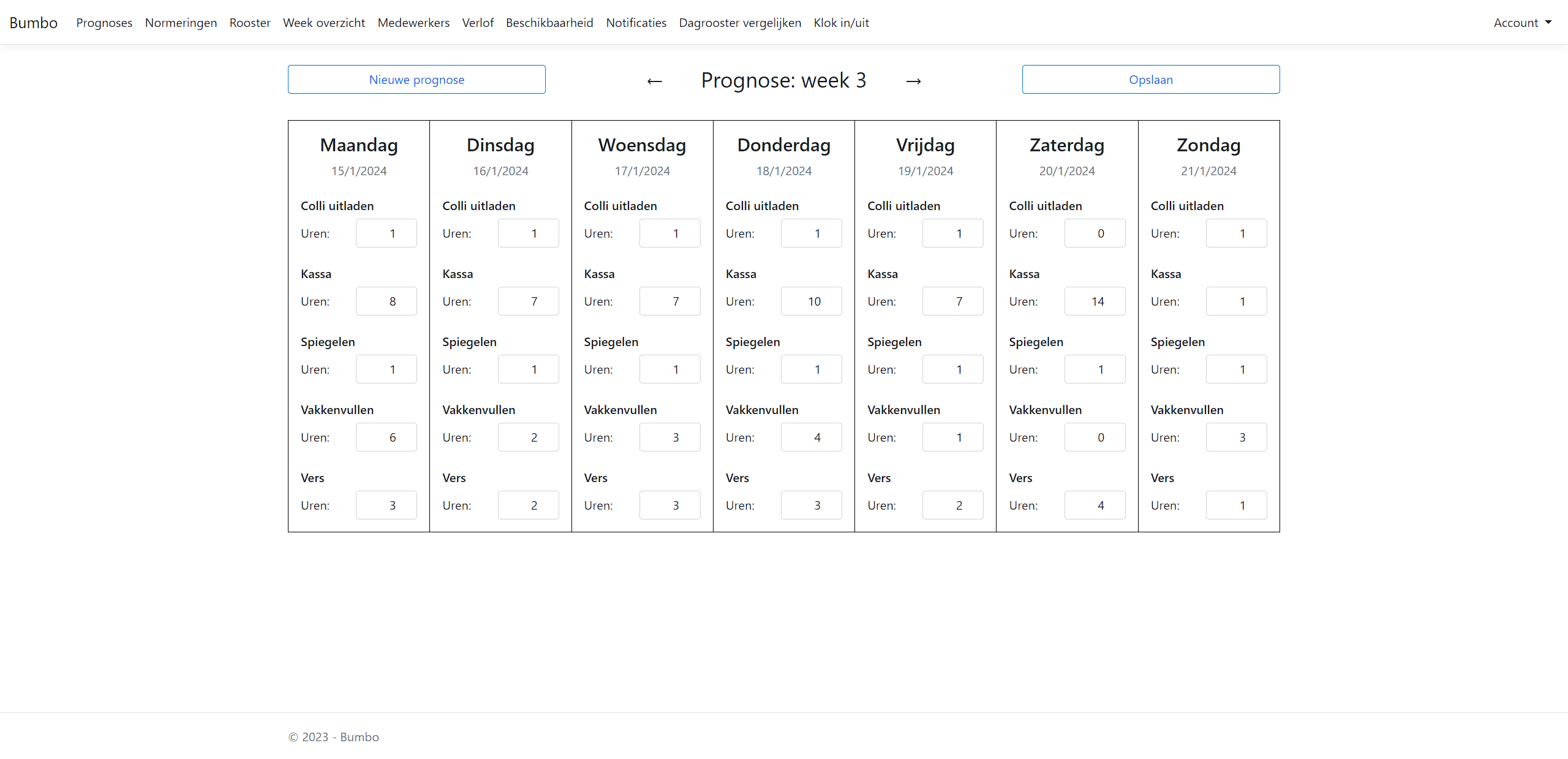Click the Bumbo brand link
This screenshot has height=759, width=1568.
tap(34, 23)
